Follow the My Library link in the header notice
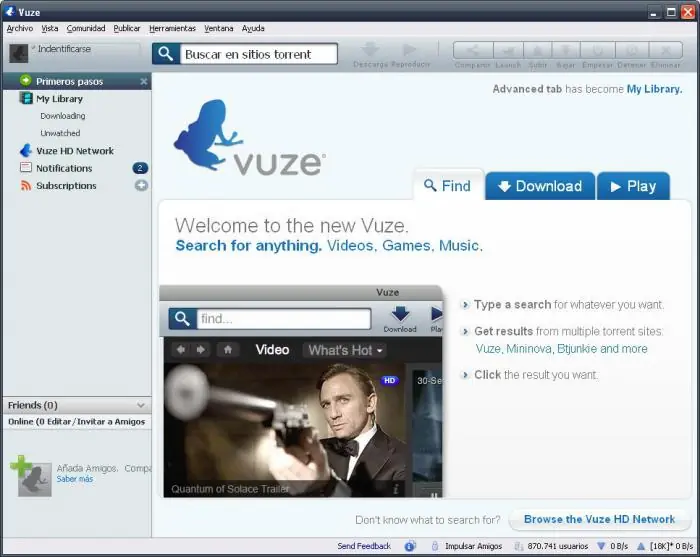This screenshot has height=557, width=700. (654, 89)
